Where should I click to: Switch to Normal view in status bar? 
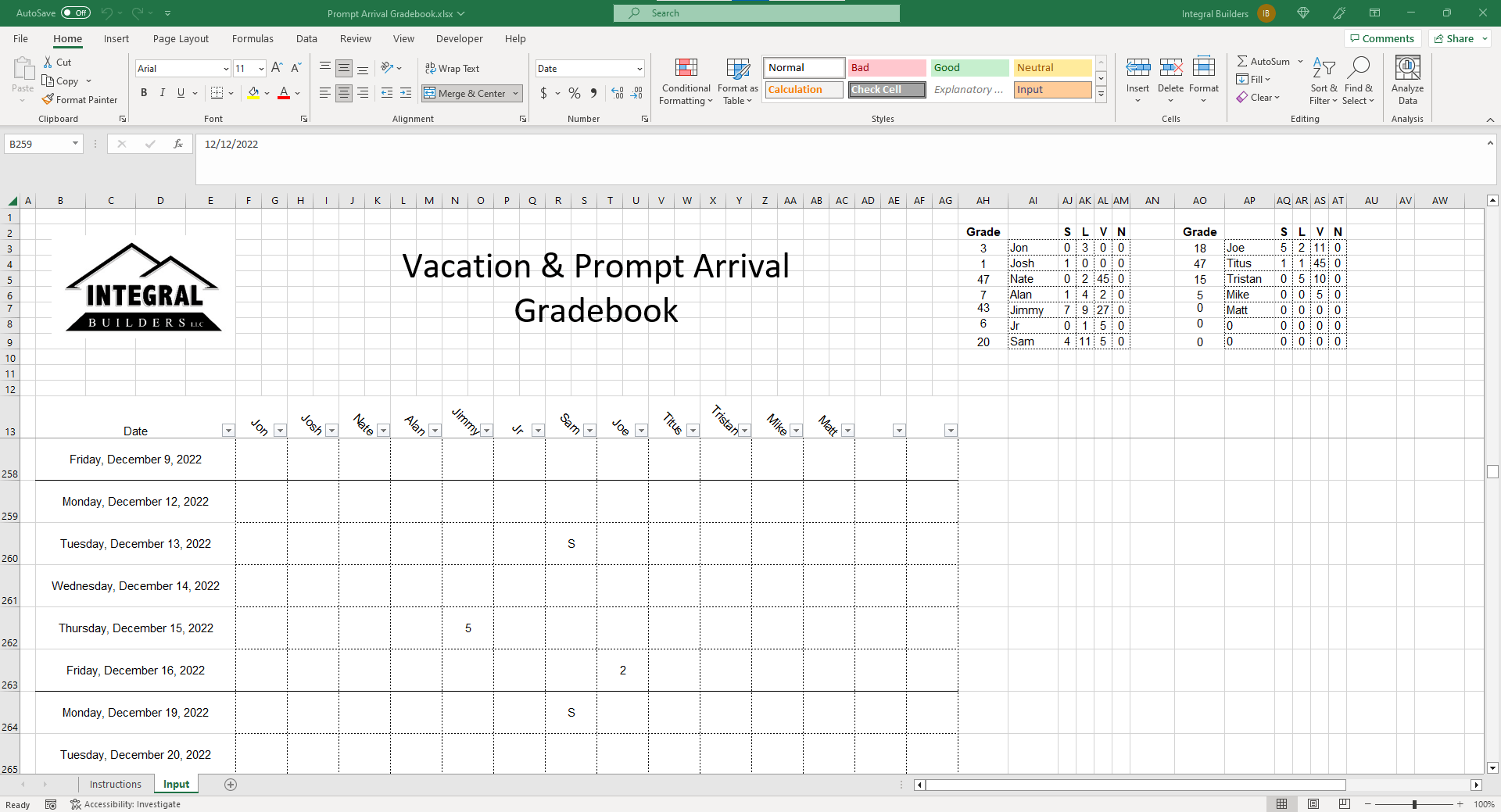coord(1282,803)
